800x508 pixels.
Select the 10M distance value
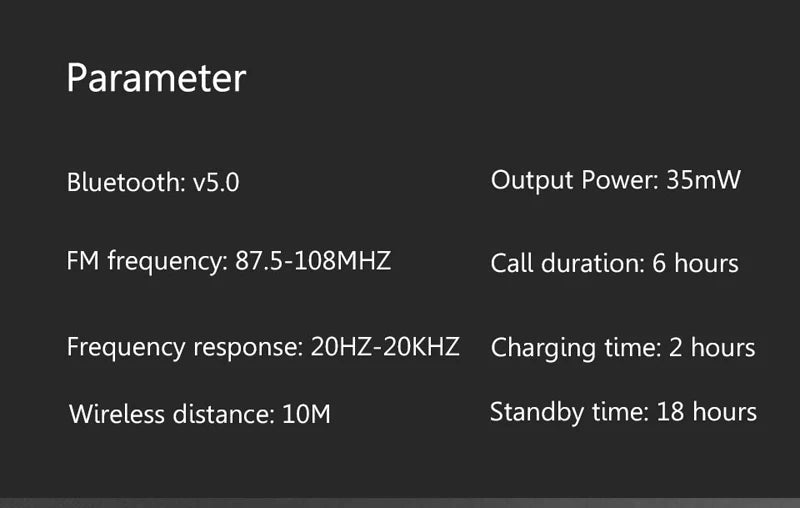tap(305, 413)
